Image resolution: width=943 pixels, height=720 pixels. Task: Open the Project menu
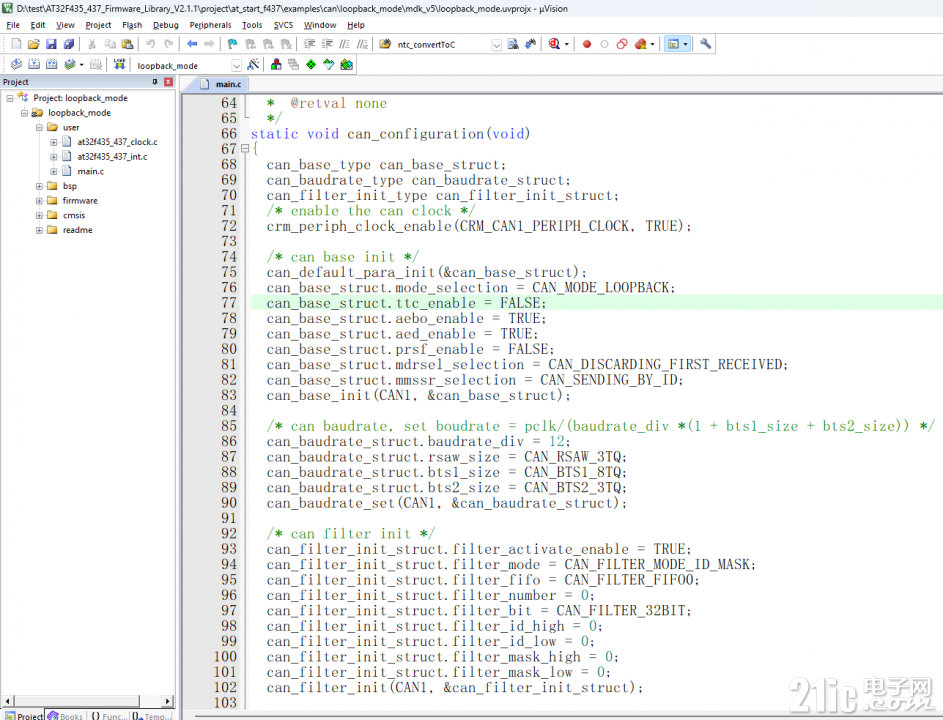(x=98, y=25)
